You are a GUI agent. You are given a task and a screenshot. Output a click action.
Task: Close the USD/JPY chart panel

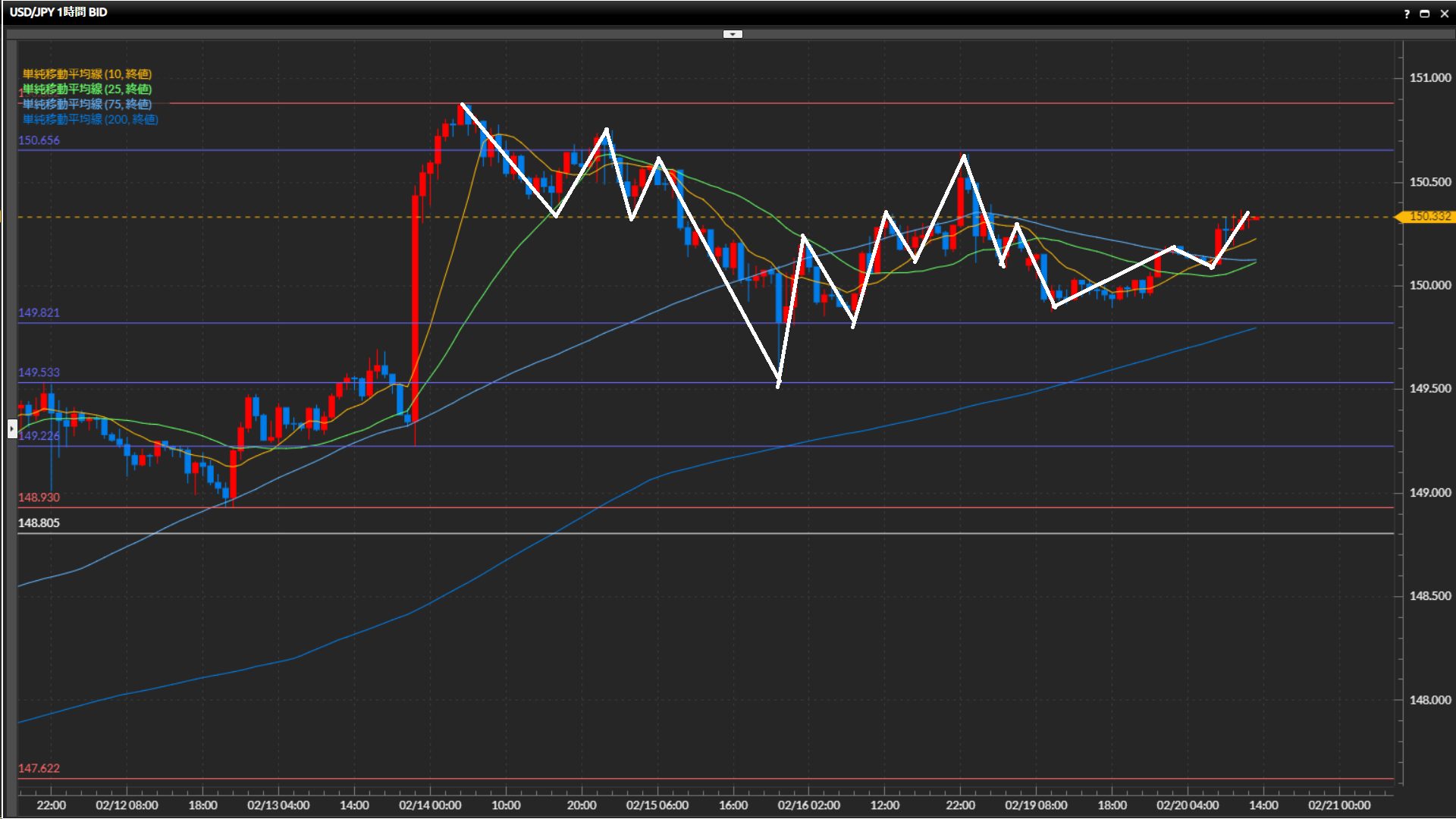click(1445, 14)
